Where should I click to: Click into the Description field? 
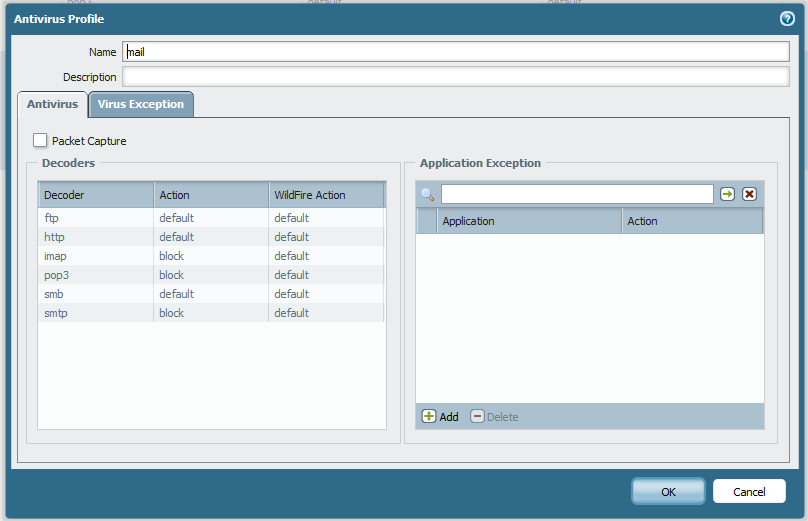(x=455, y=77)
